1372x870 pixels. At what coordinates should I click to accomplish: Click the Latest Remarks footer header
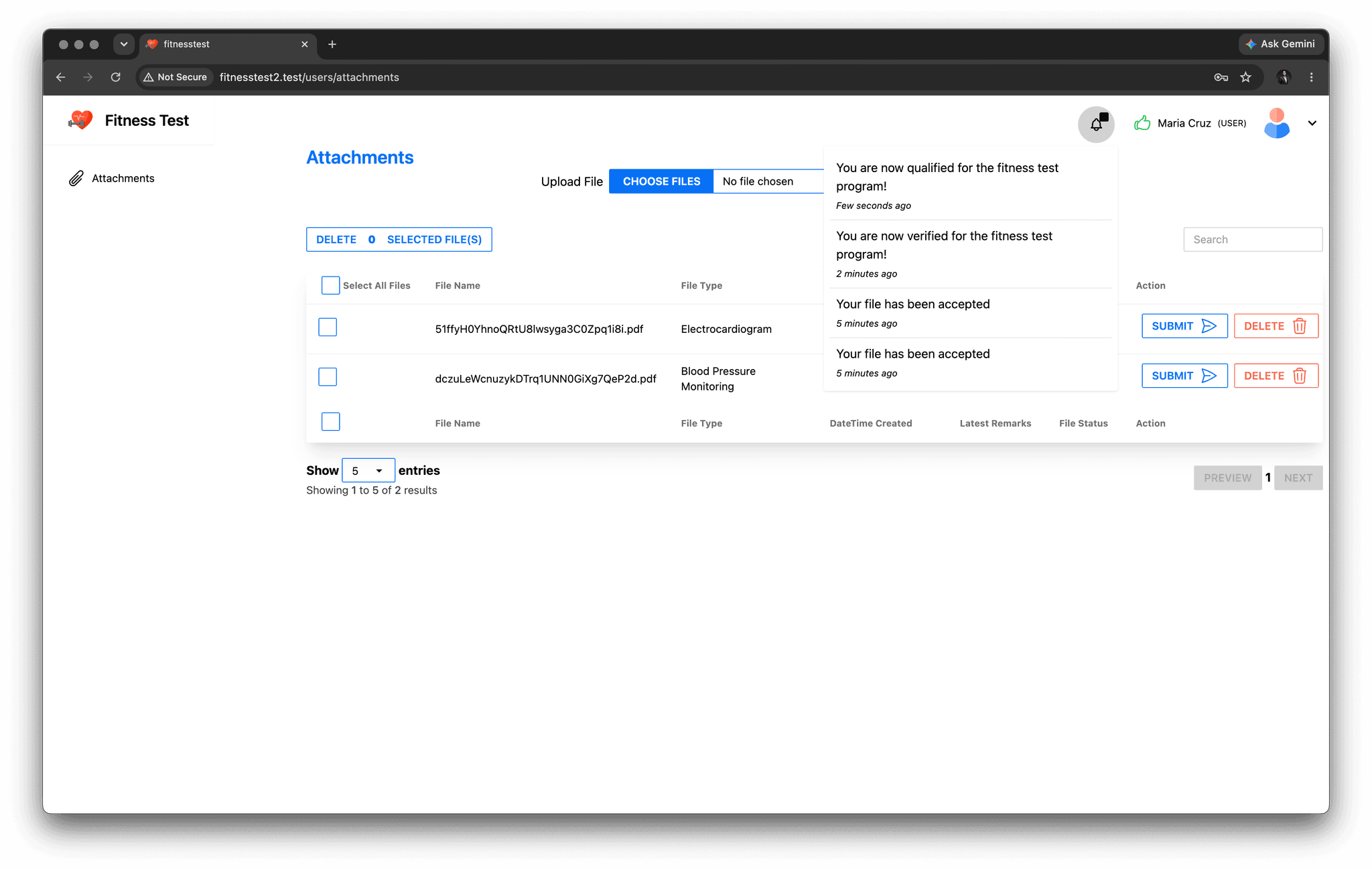tap(996, 423)
